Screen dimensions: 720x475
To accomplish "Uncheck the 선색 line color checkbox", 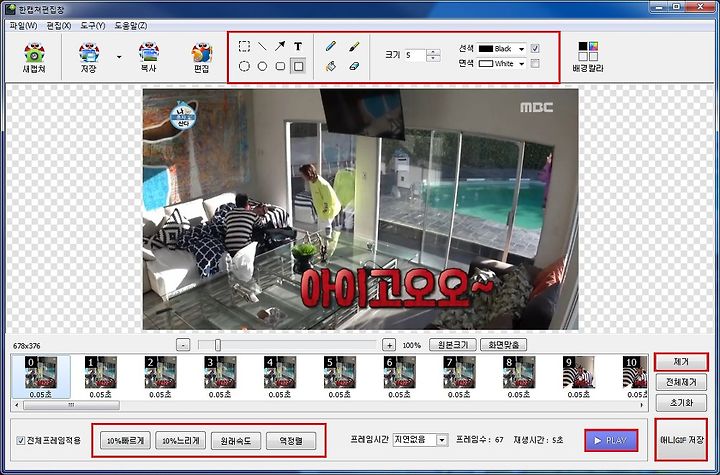I will 535,48.
